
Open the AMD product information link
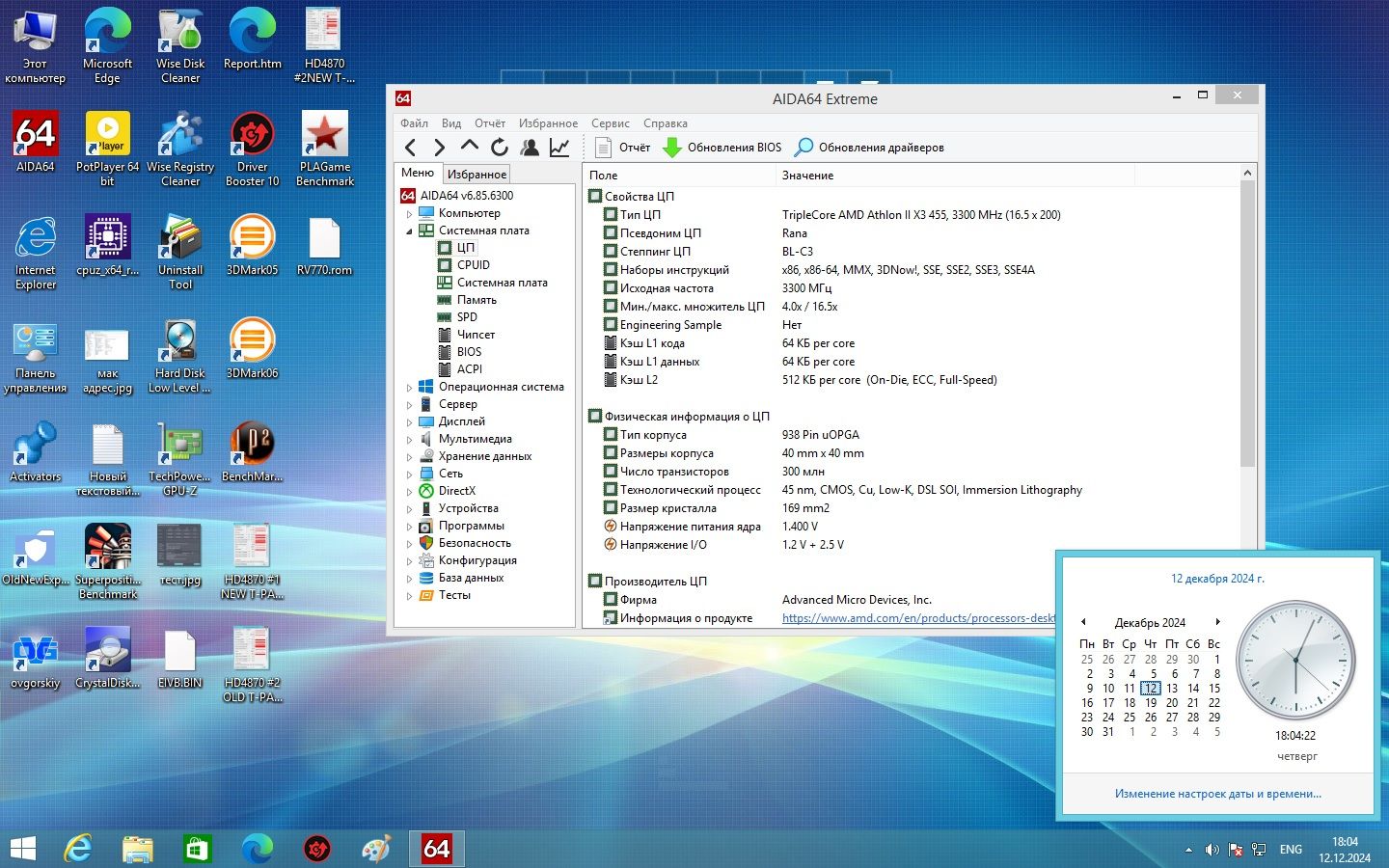click(918, 618)
